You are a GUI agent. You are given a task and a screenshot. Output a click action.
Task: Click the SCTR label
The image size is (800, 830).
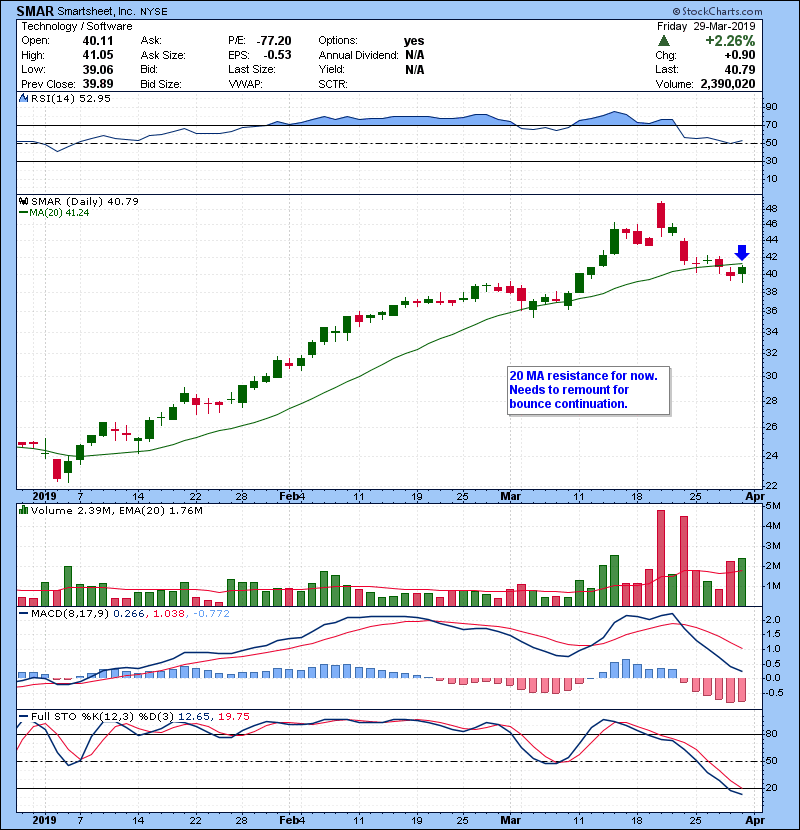point(333,84)
